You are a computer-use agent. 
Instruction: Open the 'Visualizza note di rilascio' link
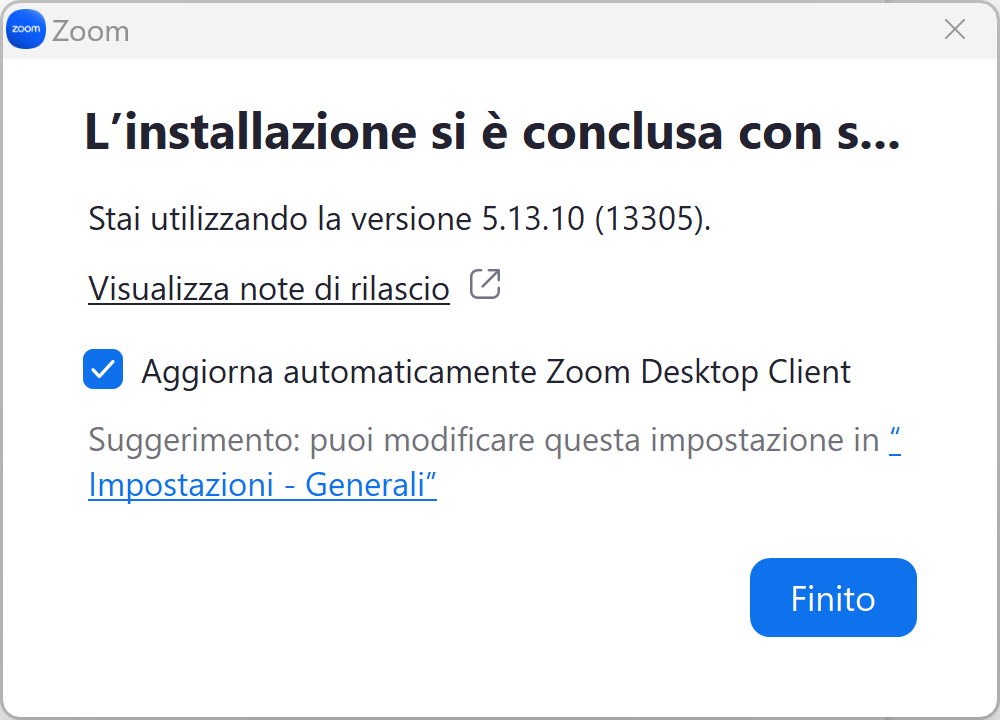click(x=268, y=289)
